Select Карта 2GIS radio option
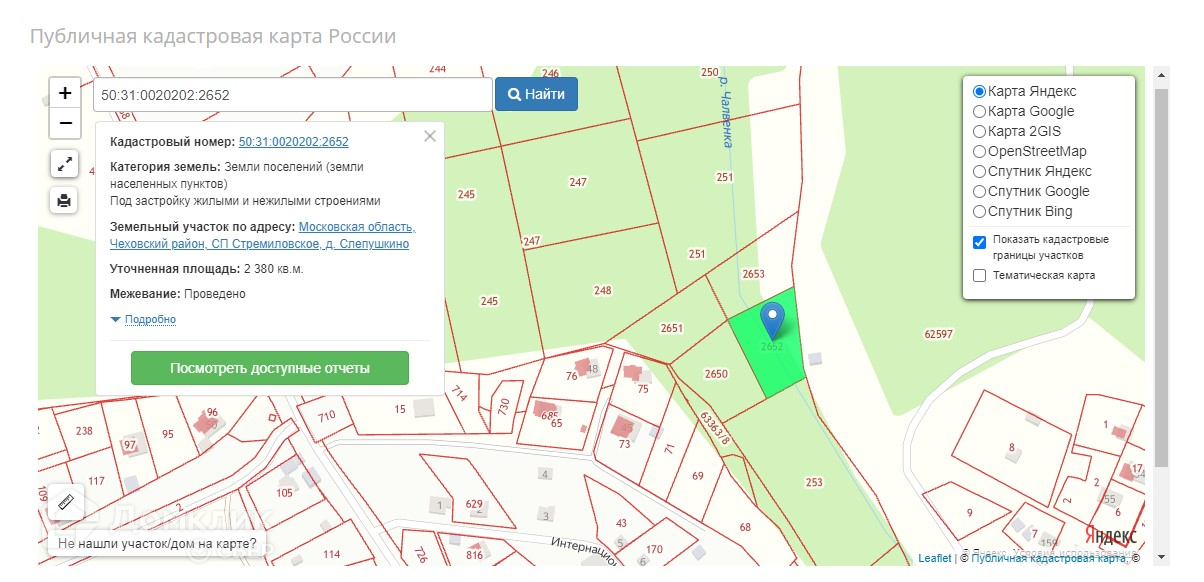This screenshot has width=1204, height=582. coord(979,131)
